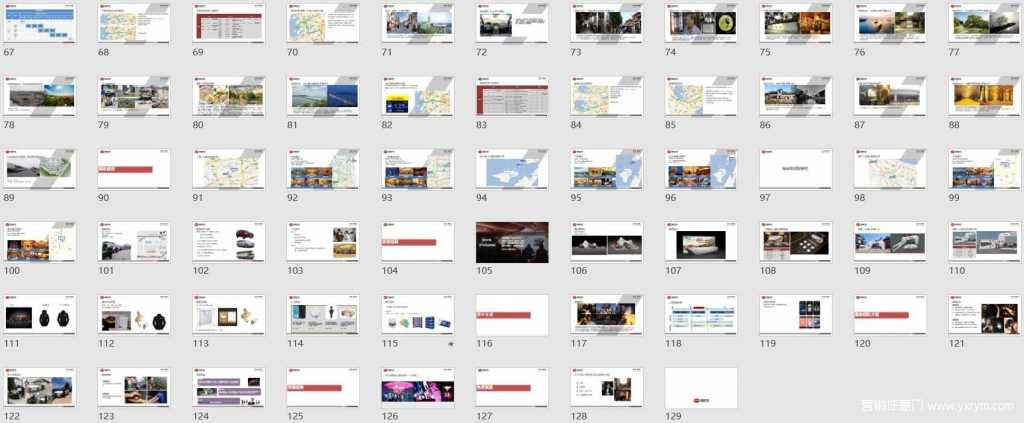Viewport: 1024px width, 423px height.
Task: Pick slide 72 car interior thumbnail
Action: tap(512, 21)
